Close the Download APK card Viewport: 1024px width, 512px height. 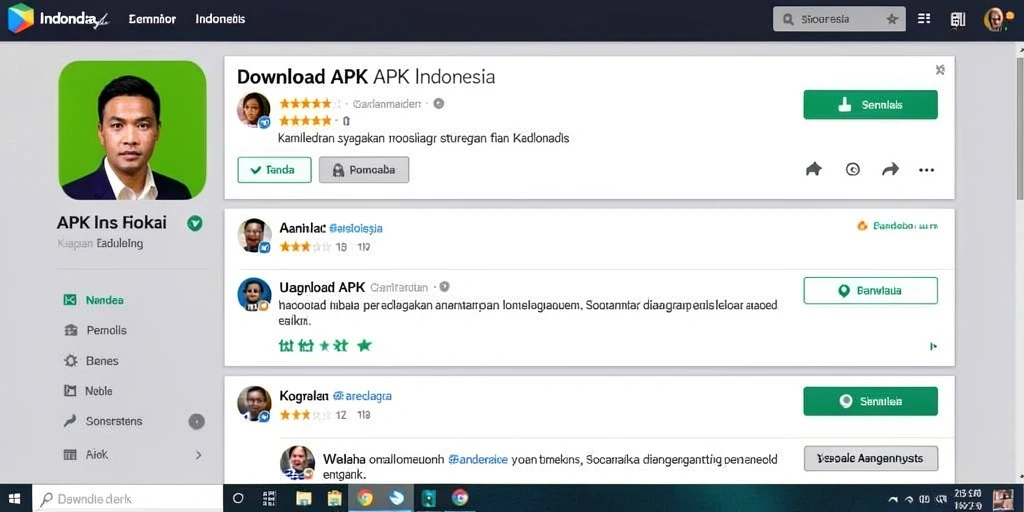(x=940, y=70)
